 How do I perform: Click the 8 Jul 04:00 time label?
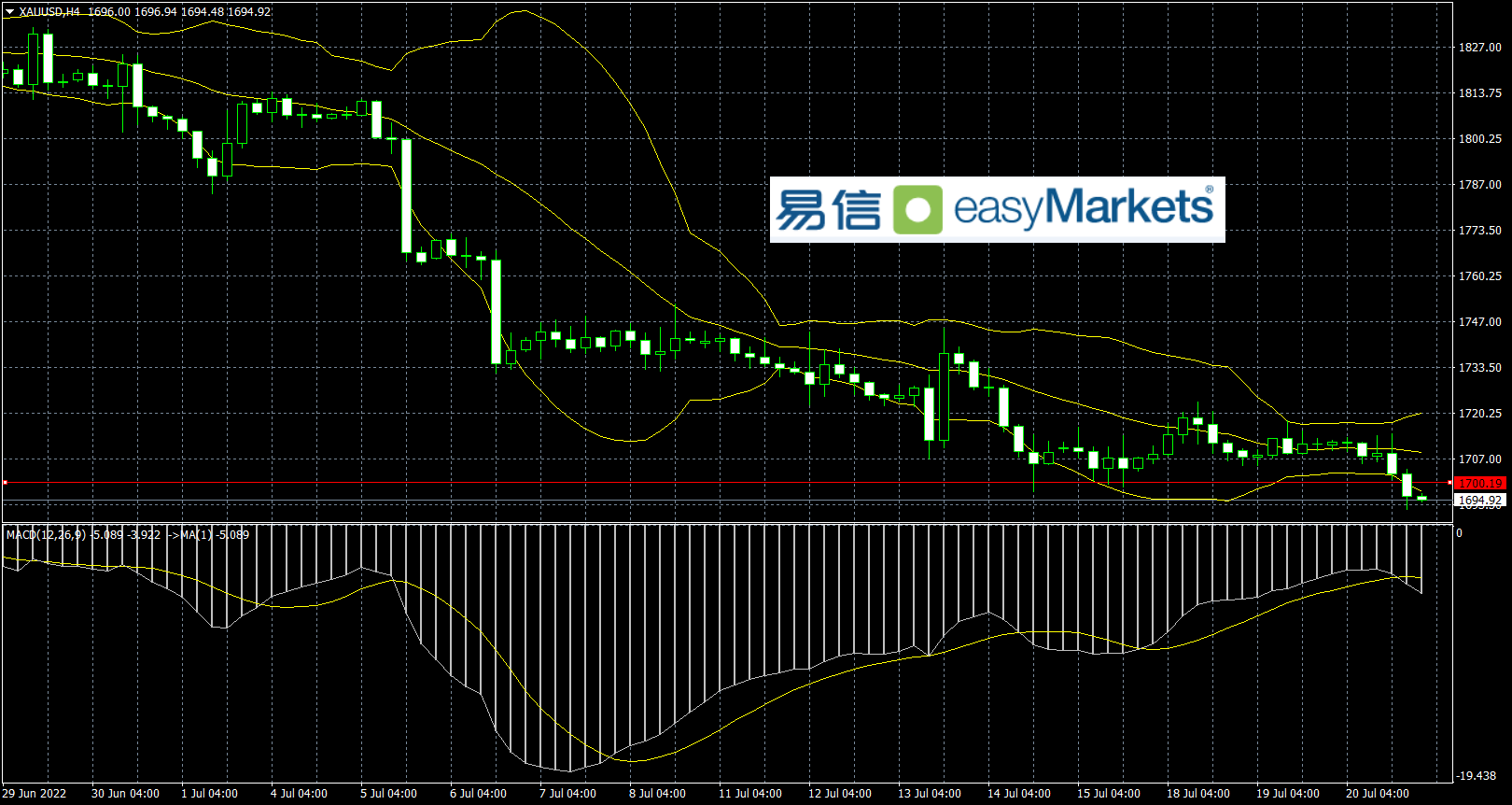coord(657,794)
